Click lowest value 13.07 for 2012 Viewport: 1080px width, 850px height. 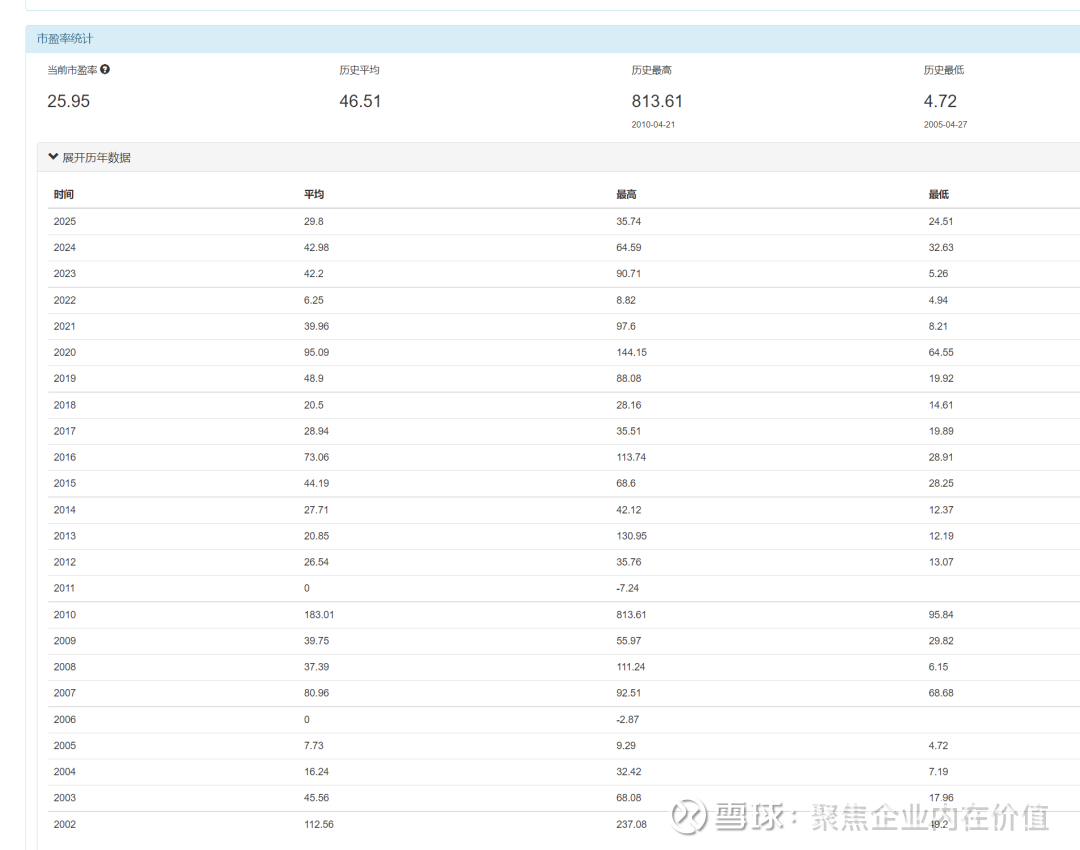click(941, 563)
